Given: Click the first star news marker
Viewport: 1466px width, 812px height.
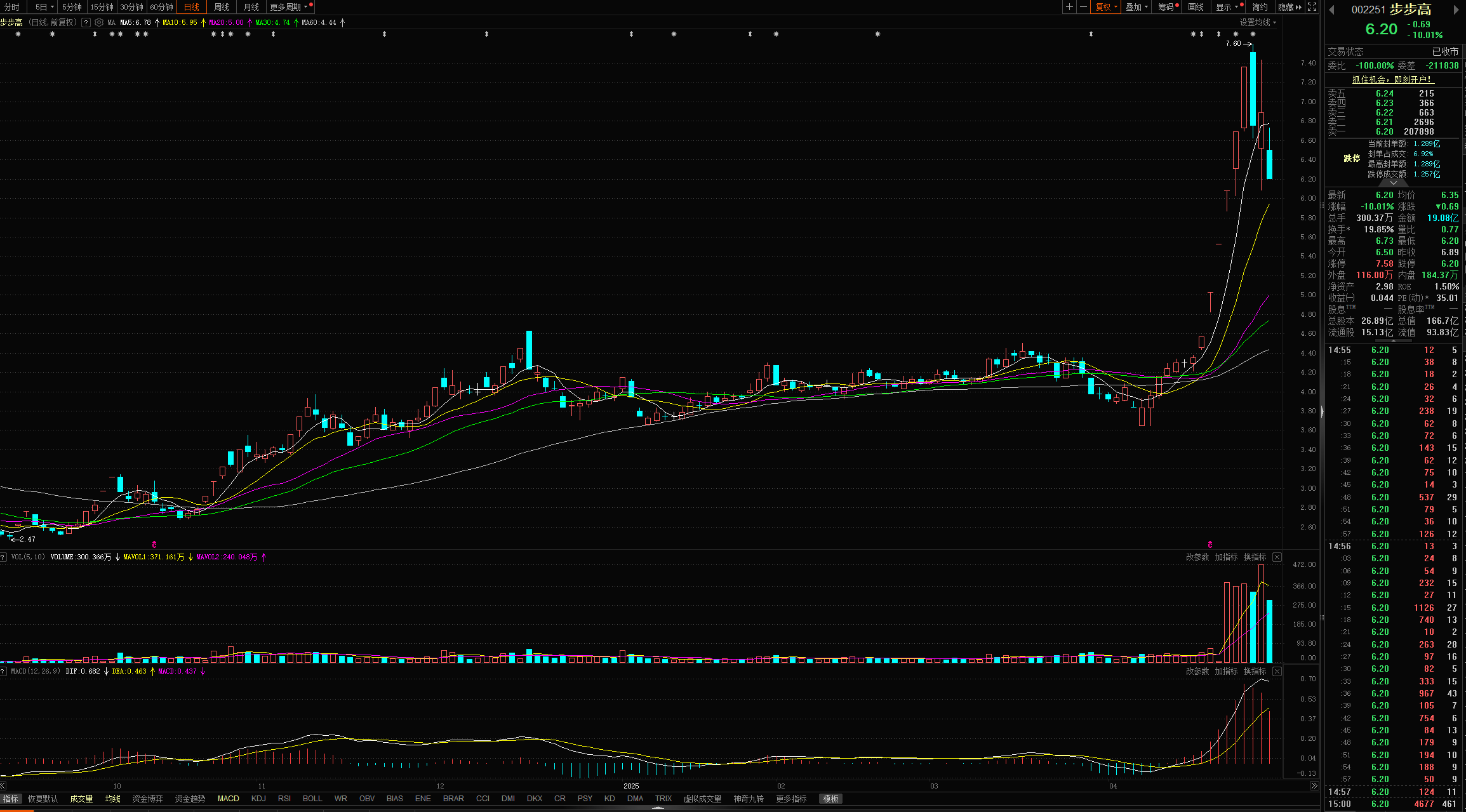Looking at the screenshot, I should click(18, 34).
